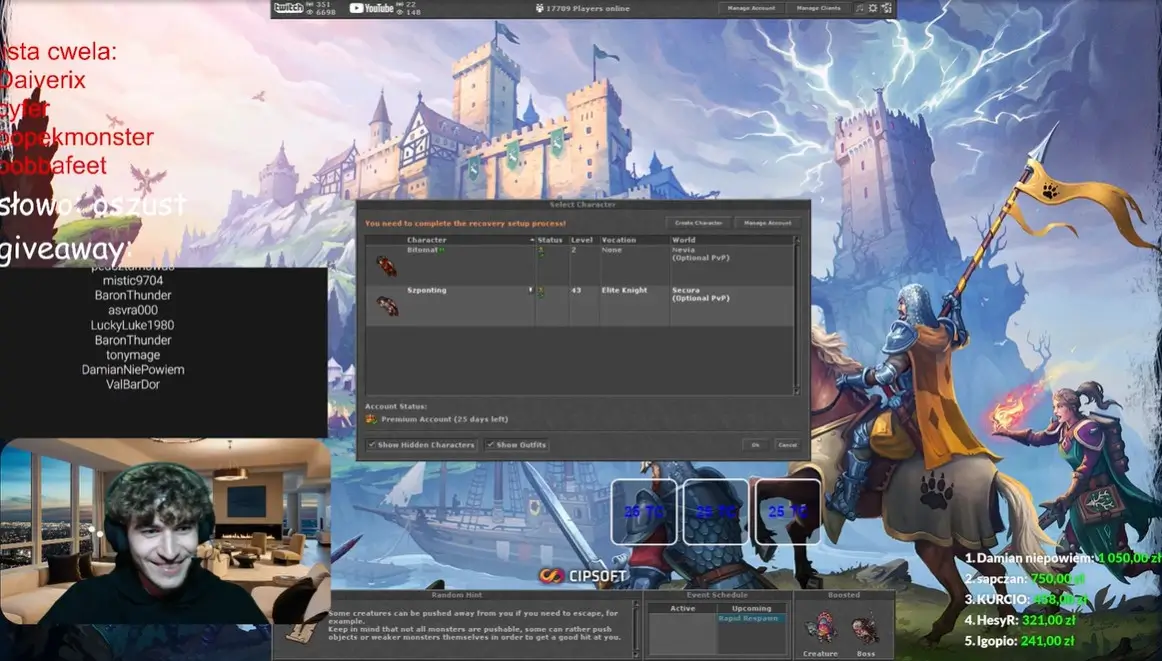Image resolution: width=1162 pixels, height=661 pixels.
Task: Click Manage Account in the Select Character dialog
Action: point(768,222)
